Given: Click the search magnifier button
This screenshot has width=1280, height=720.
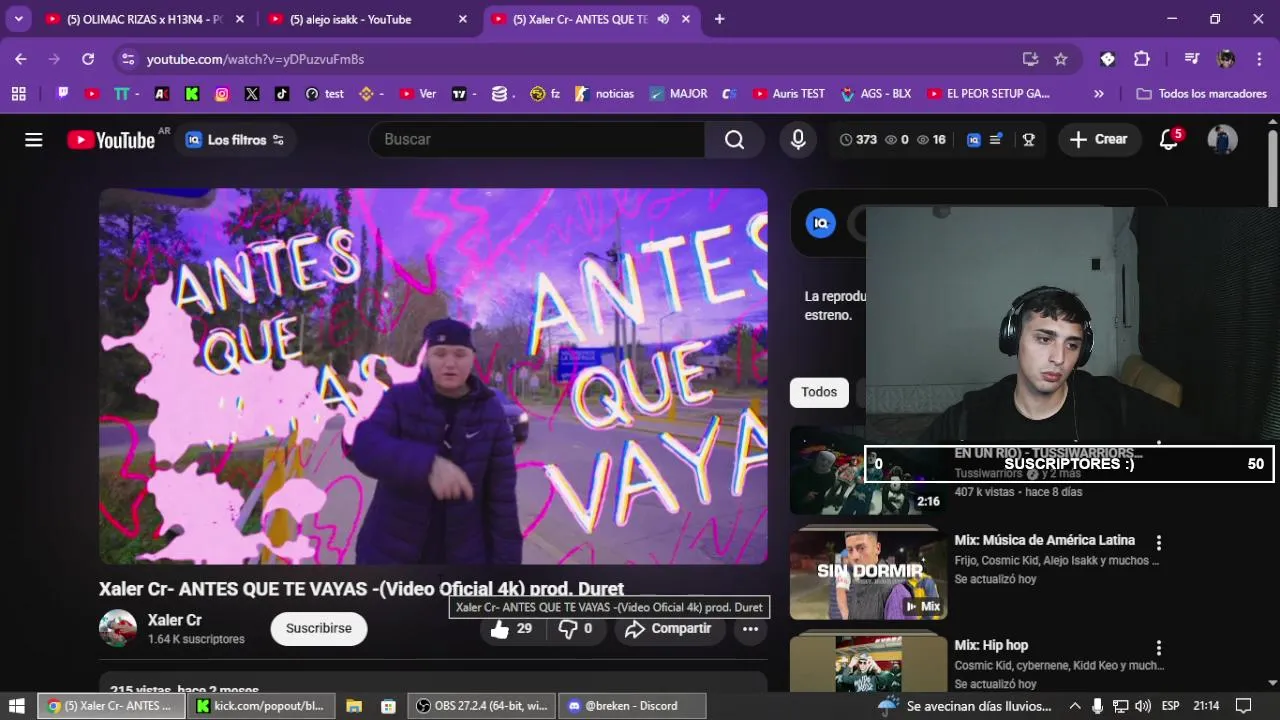Looking at the screenshot, I should pos(734,139).
